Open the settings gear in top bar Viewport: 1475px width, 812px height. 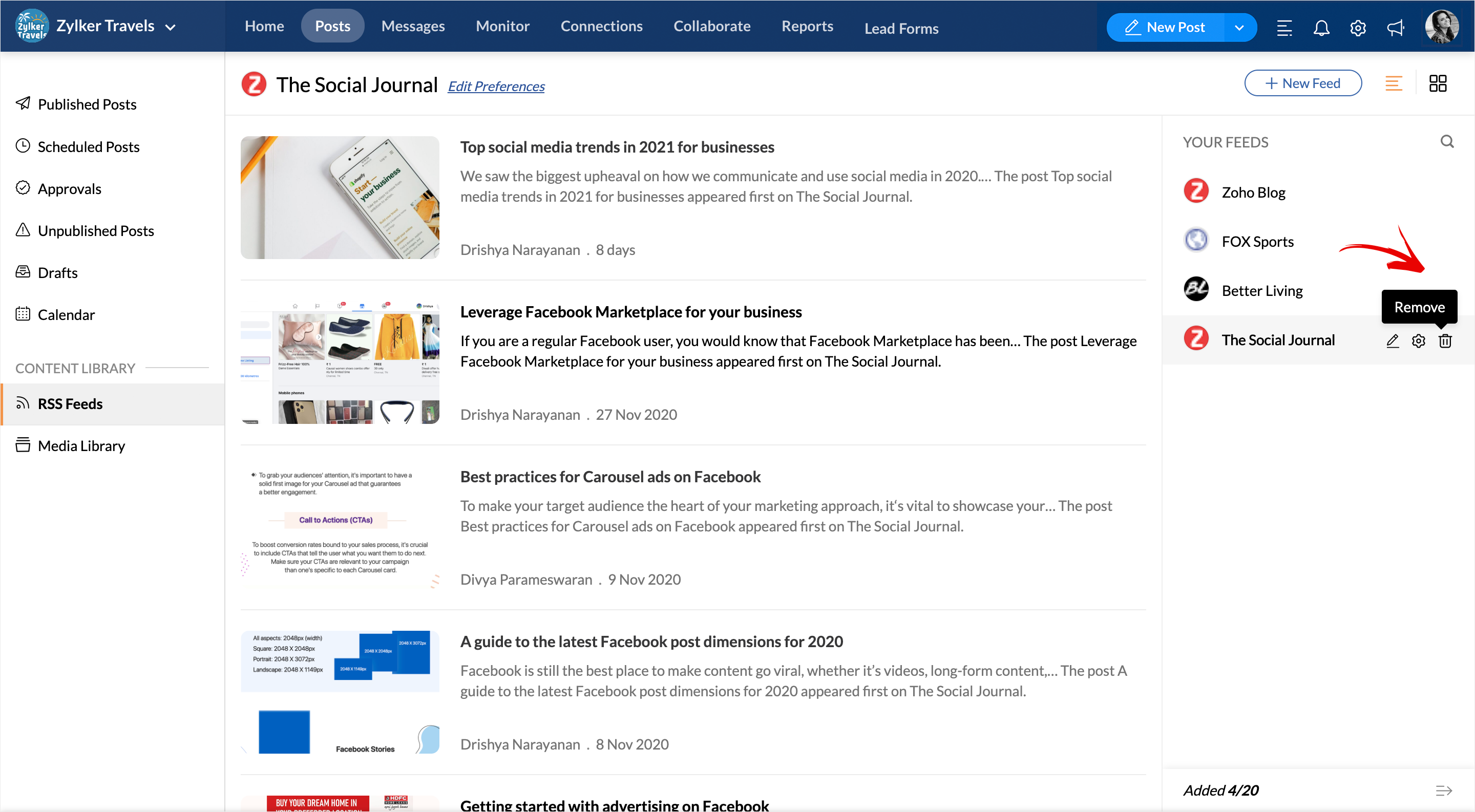click(x=1358, y=28)
